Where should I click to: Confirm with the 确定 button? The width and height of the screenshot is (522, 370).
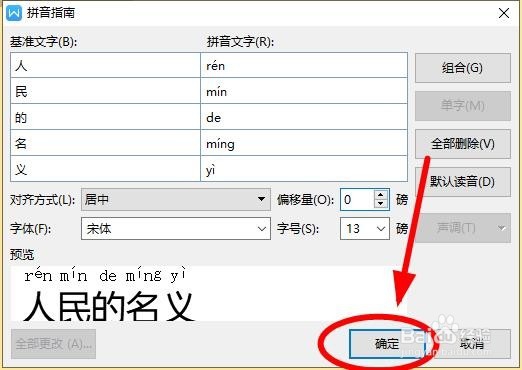pos(387,344)
